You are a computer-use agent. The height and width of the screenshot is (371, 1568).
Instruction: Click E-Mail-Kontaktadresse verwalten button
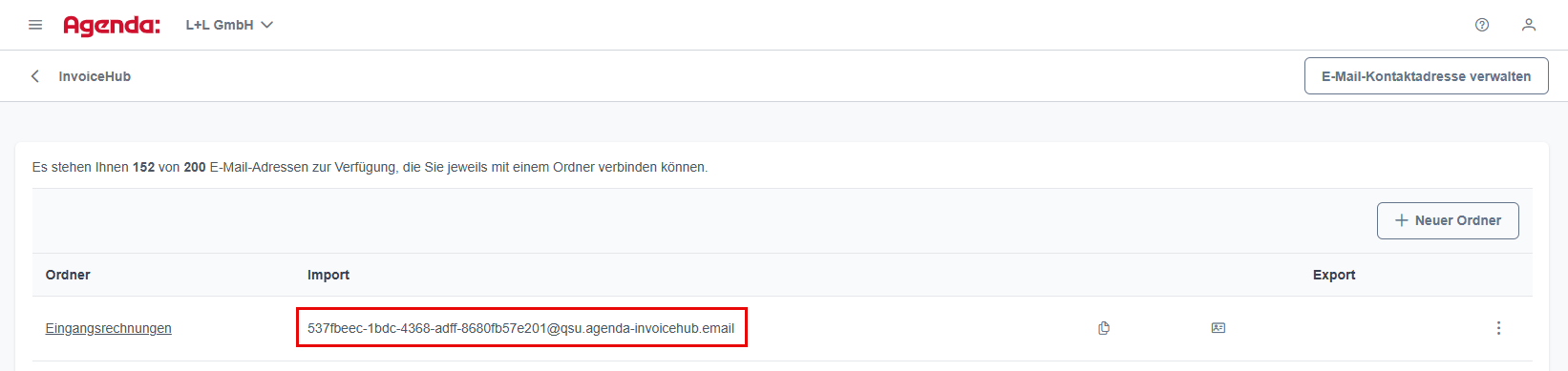pyautogui.click(x=1426, y=76)
